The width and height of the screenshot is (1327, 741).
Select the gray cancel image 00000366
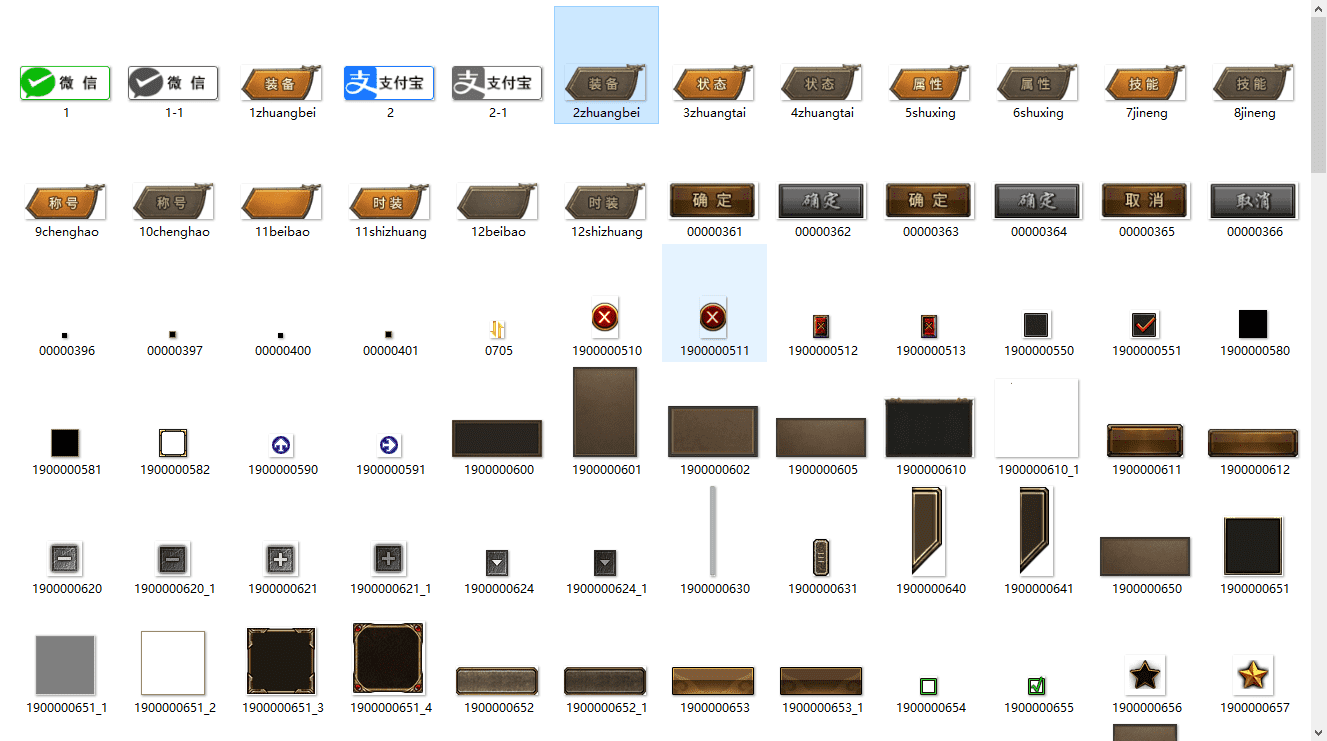[x=1254, y=201]
